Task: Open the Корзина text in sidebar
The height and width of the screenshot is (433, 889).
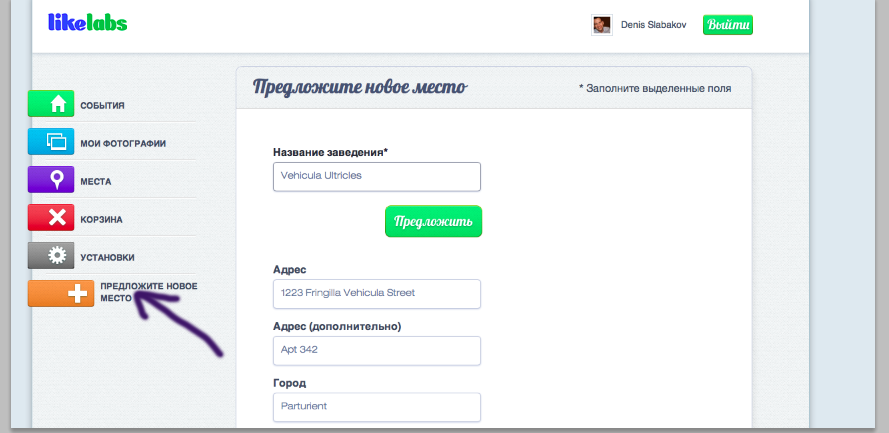Action: [x=101, y=219]
